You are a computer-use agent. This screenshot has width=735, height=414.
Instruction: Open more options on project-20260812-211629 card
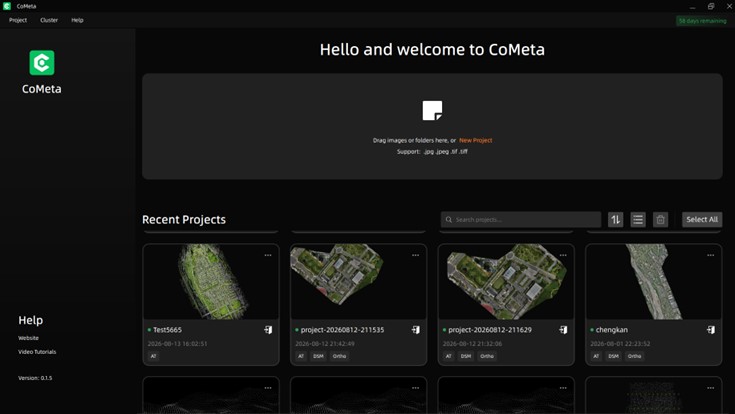(563, 255)
